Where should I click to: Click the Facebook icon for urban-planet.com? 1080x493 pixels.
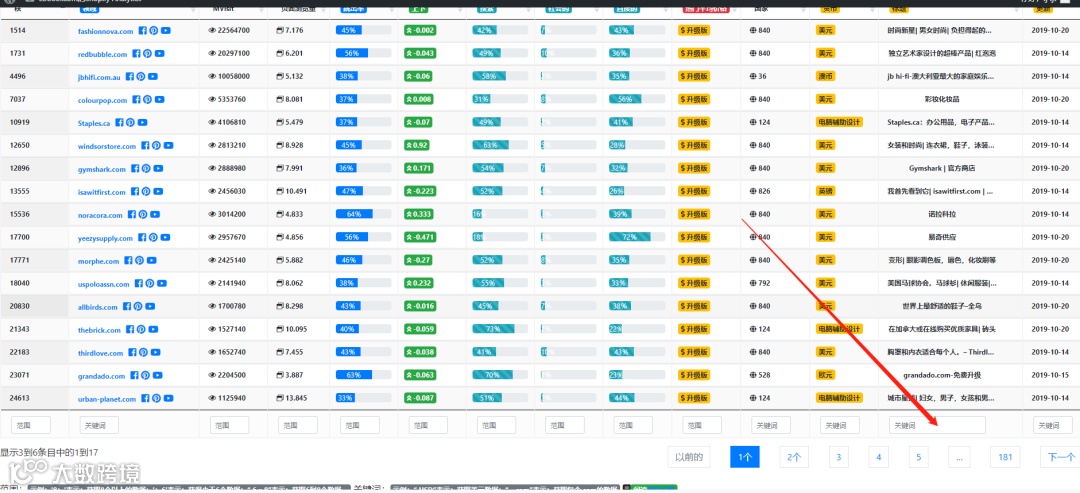coord(145,399)
